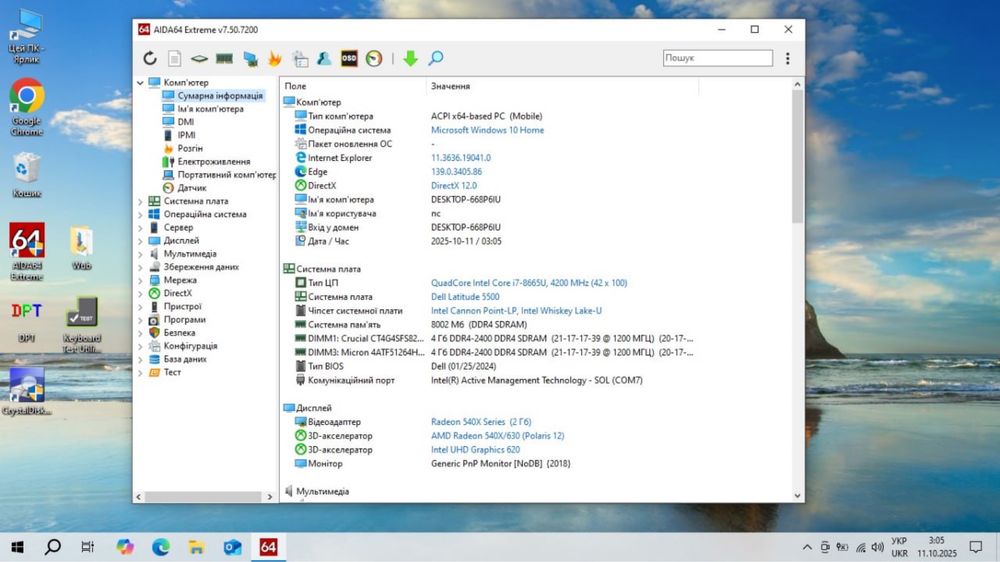The width and height of the screenshot is (1000, 562).
Task: Open the Radeon 540X Series link
Action: coord(481,422)
